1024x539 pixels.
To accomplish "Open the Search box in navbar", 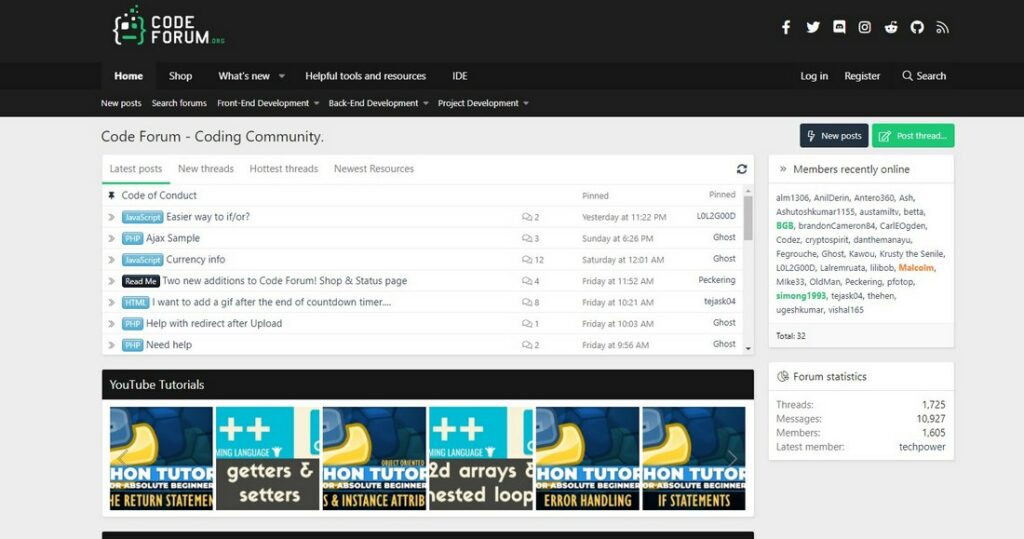I will pyautogui.click(x=924, y=76).
